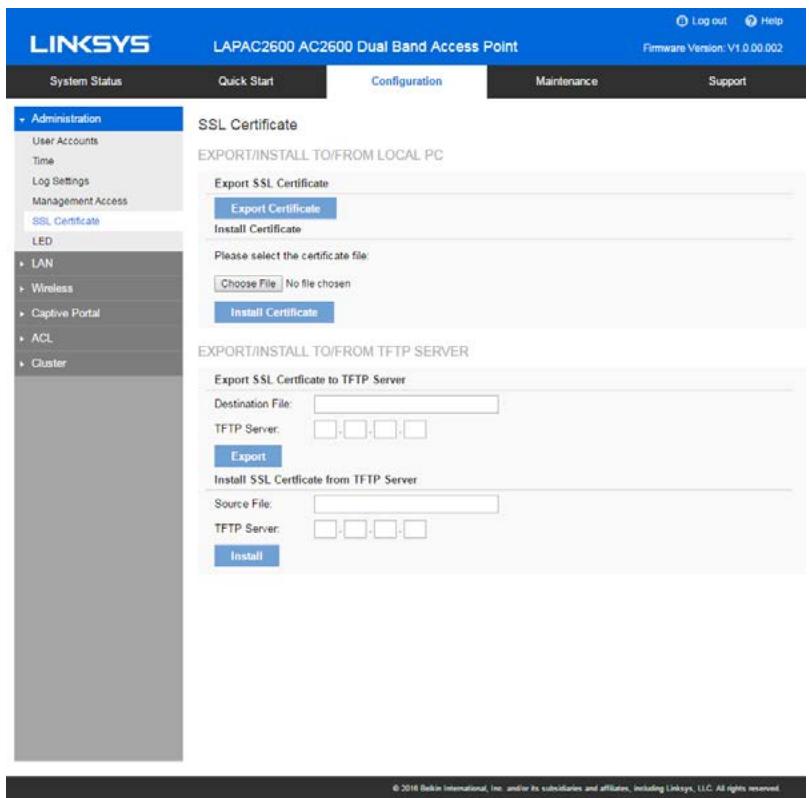Screen dimensions: 809x798
Task: Click second octet of export TFTP Server
Action: (355, 429)
